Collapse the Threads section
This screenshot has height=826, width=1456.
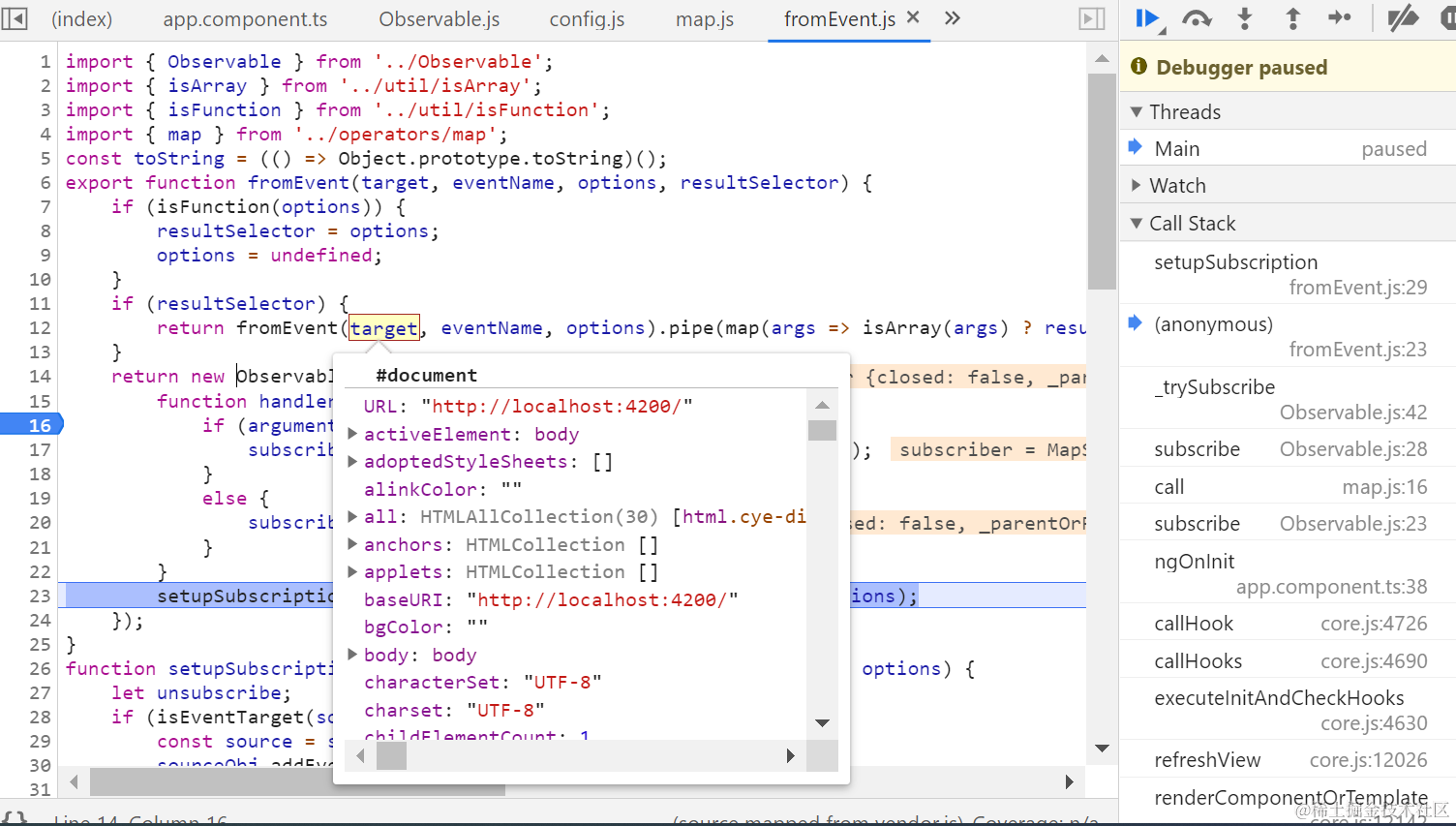[1137, 112]
